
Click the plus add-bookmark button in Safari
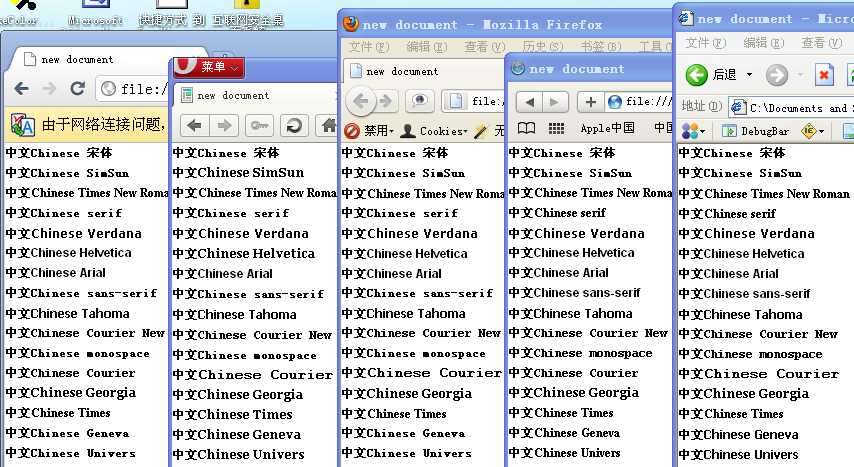tap(590, 101)
